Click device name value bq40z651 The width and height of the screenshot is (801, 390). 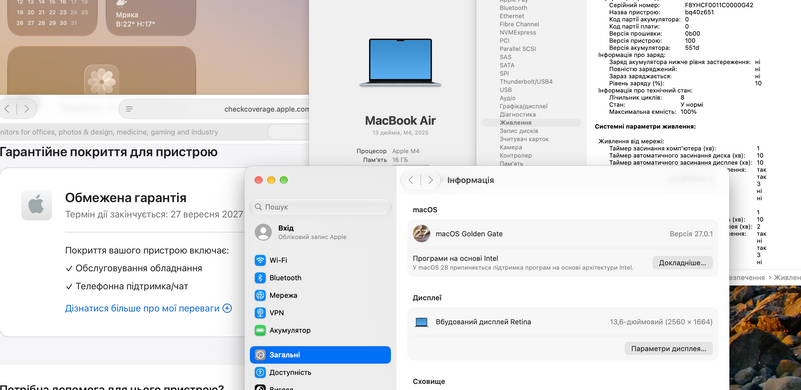pos(699,12)
